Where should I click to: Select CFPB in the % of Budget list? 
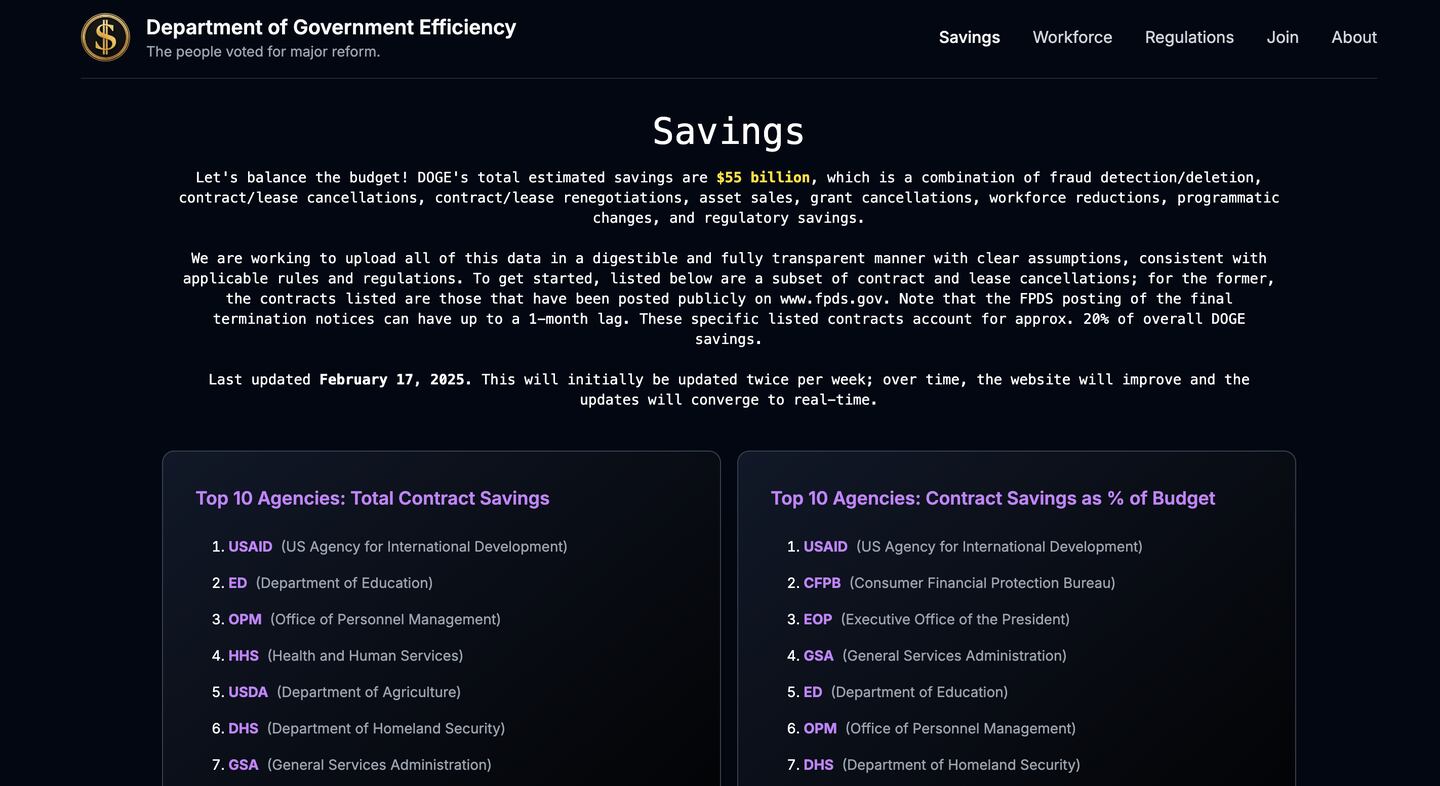[x=822, y=582]
